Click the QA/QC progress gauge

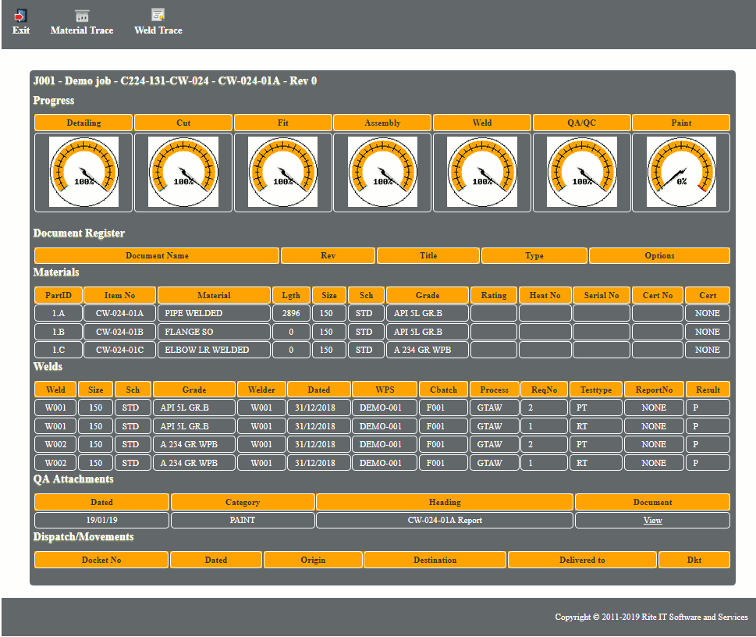tap(581, 172)
